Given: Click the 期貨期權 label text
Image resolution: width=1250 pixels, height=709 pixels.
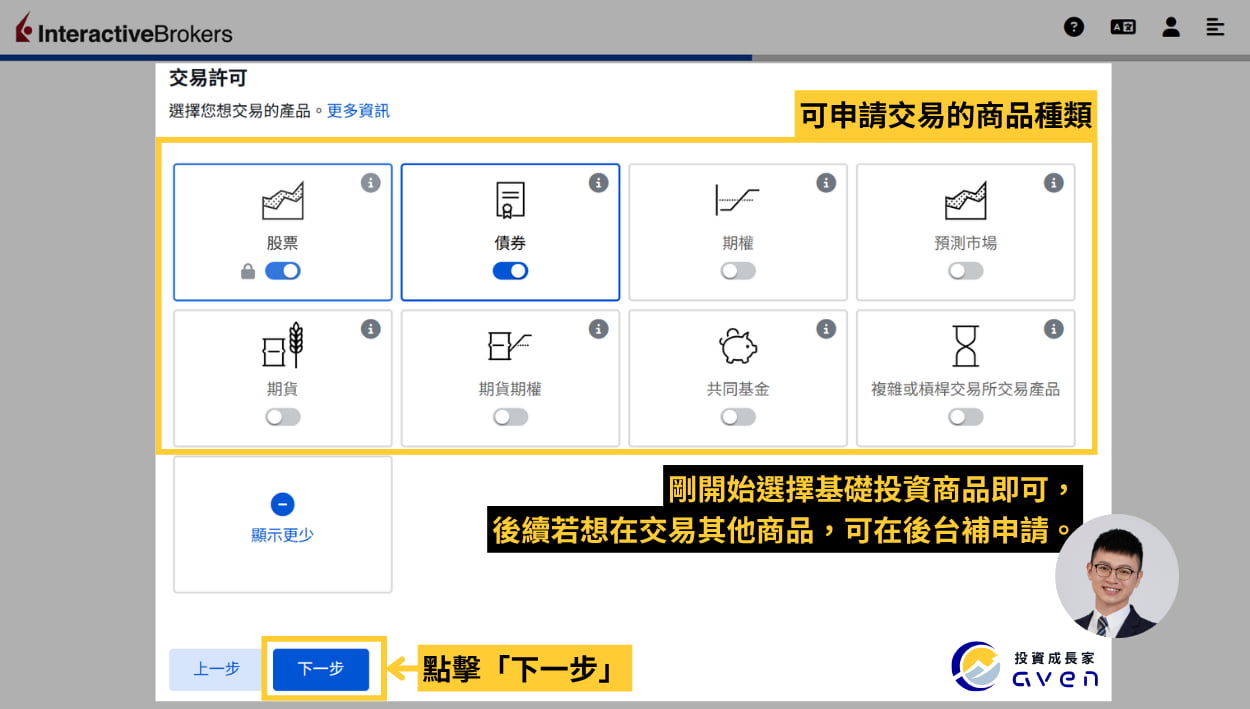Looking at the screenshot, I should pos(510,389).
